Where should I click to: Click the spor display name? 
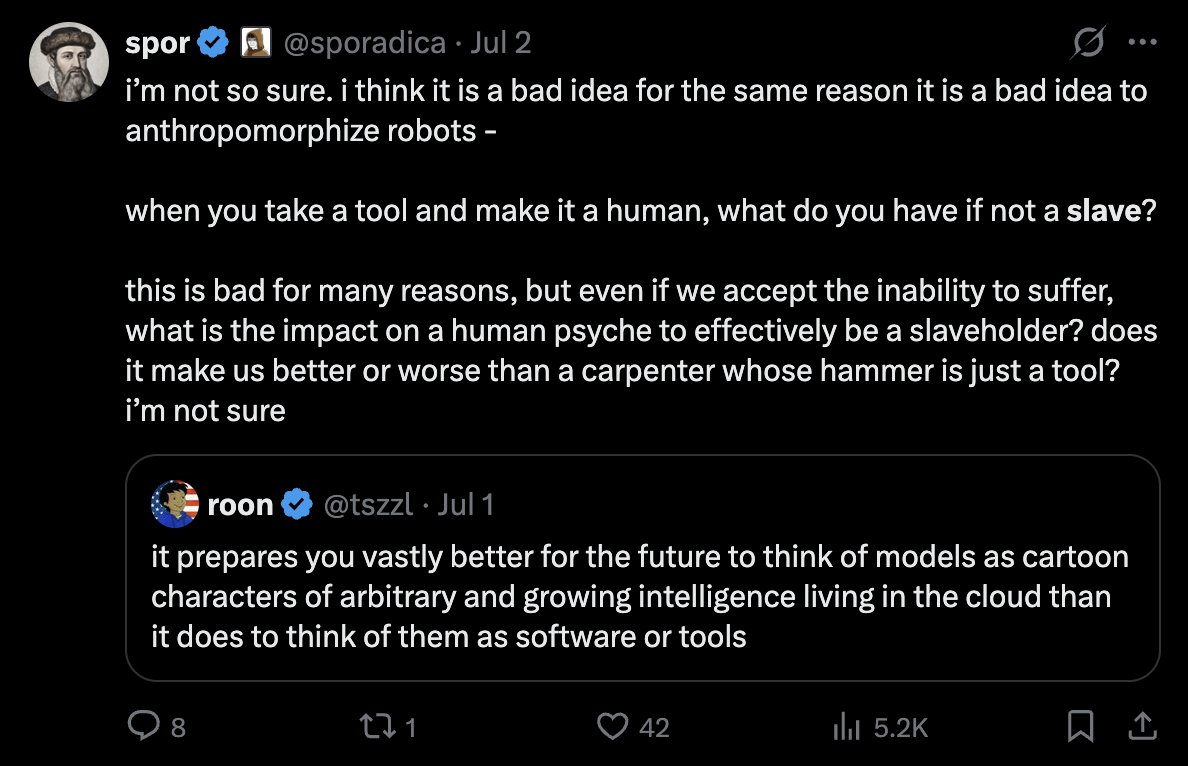[158, 43]
